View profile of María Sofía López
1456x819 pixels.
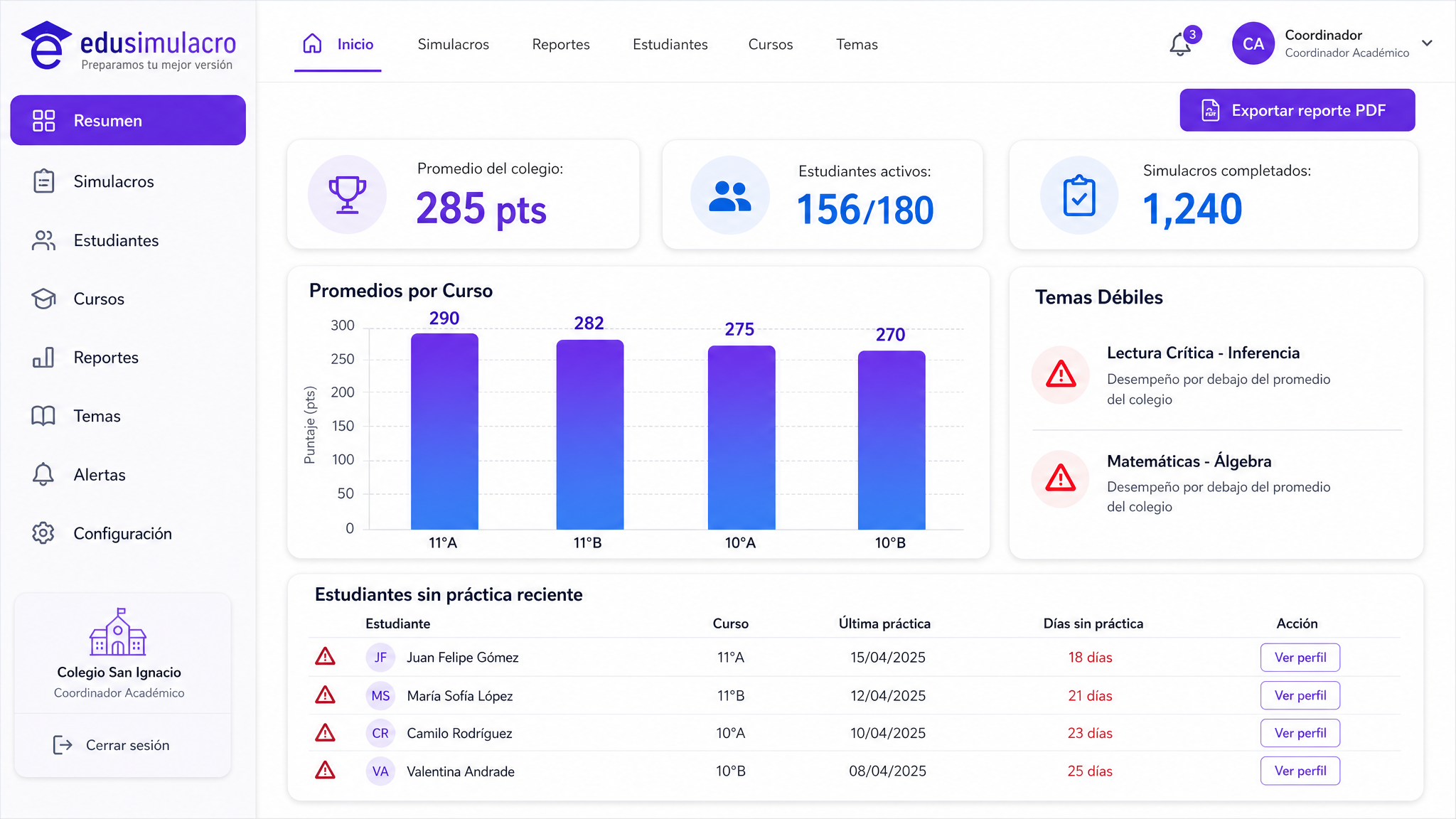pos(1300,695)
